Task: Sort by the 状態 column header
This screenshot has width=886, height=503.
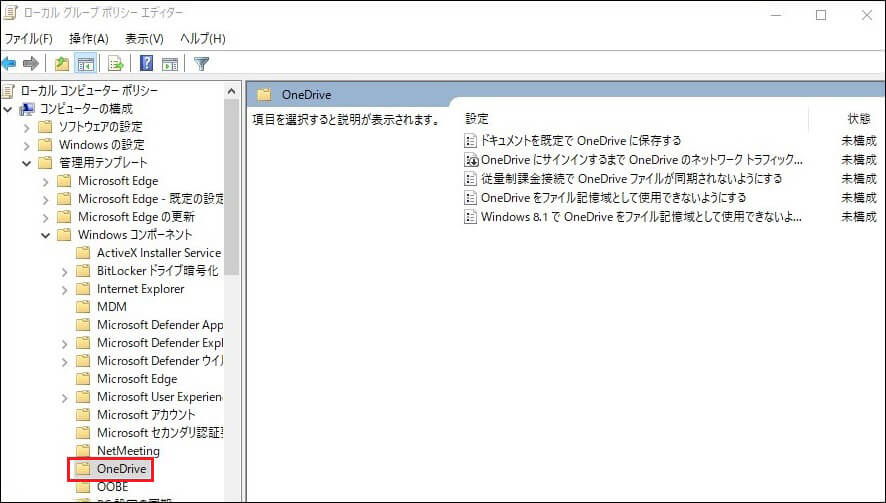Action: (859, 119)
